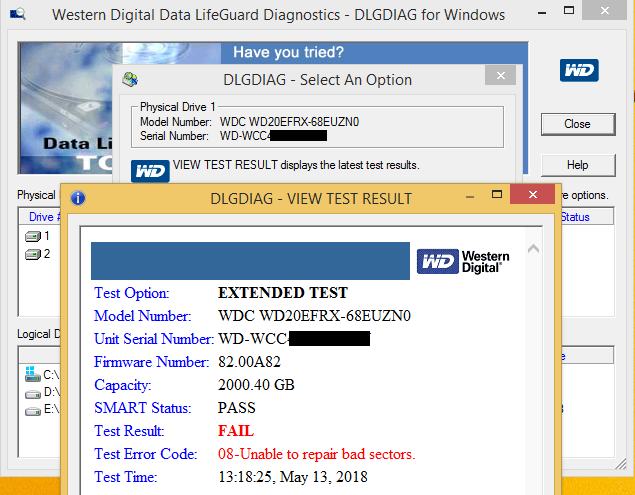Select the C:\ logical drive icon
Viewport: 635px width, 495px height.
tap(32, 374)
